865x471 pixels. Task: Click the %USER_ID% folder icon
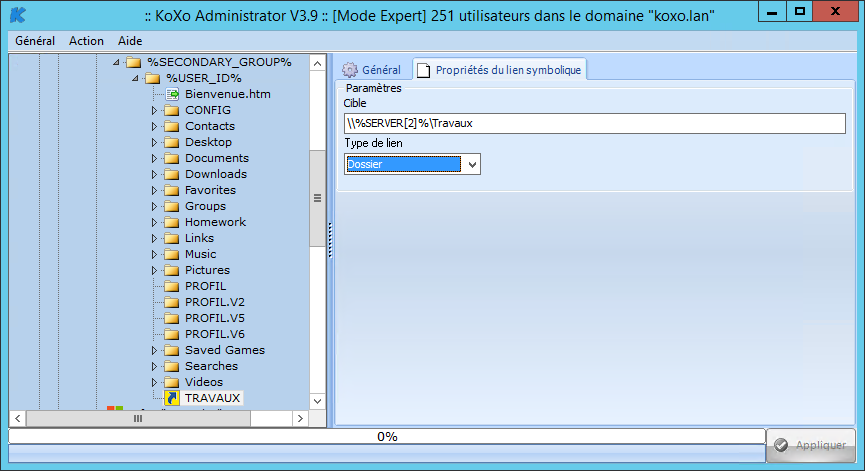coord(153,78)
